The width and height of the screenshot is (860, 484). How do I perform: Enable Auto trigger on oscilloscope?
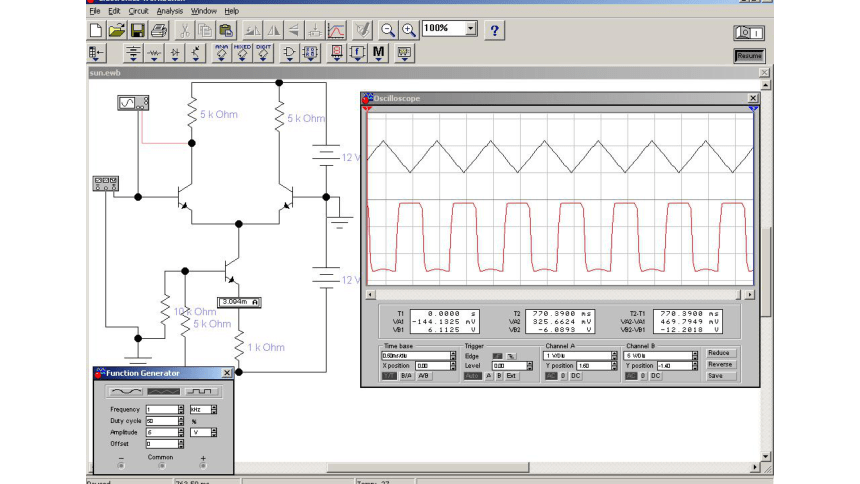coord(472,376)
